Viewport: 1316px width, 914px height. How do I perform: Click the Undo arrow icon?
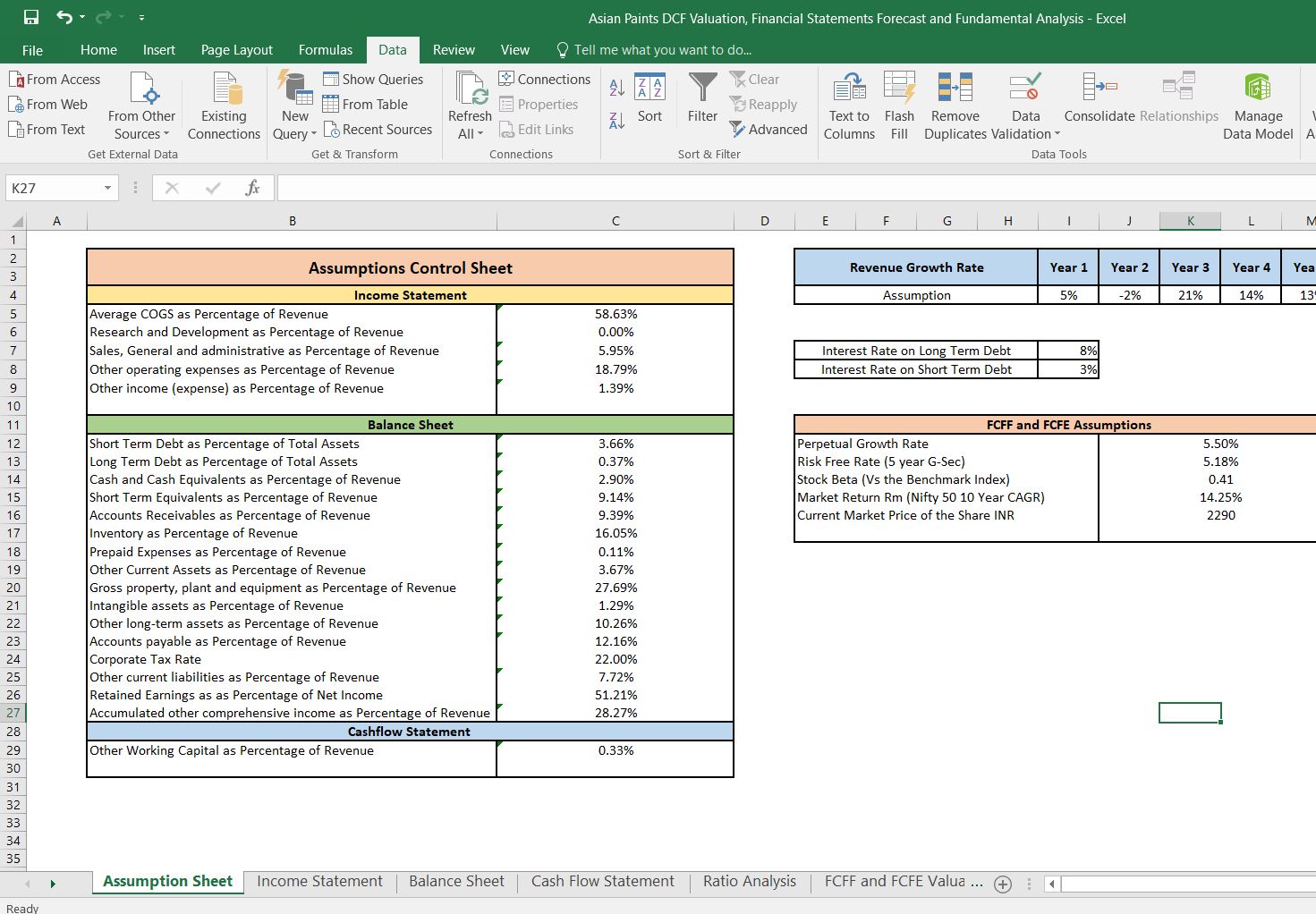coord(64,18)
